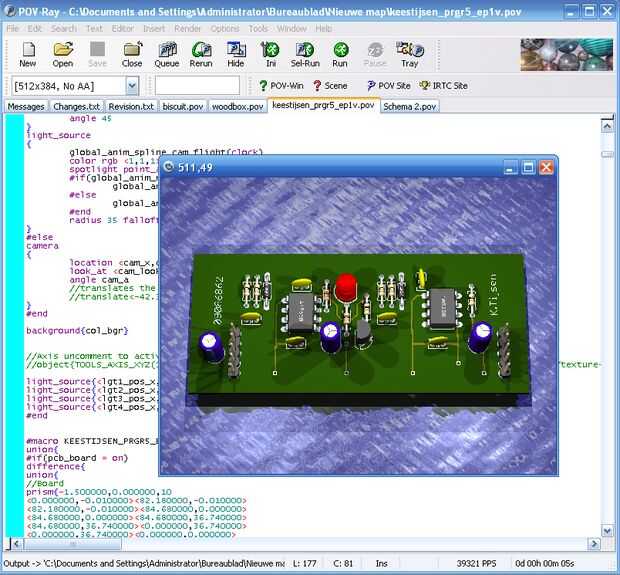Screen dimensions: 620x575
Task: Open the Edit menu
Action: pyautogui.click(x=34, y=28)
